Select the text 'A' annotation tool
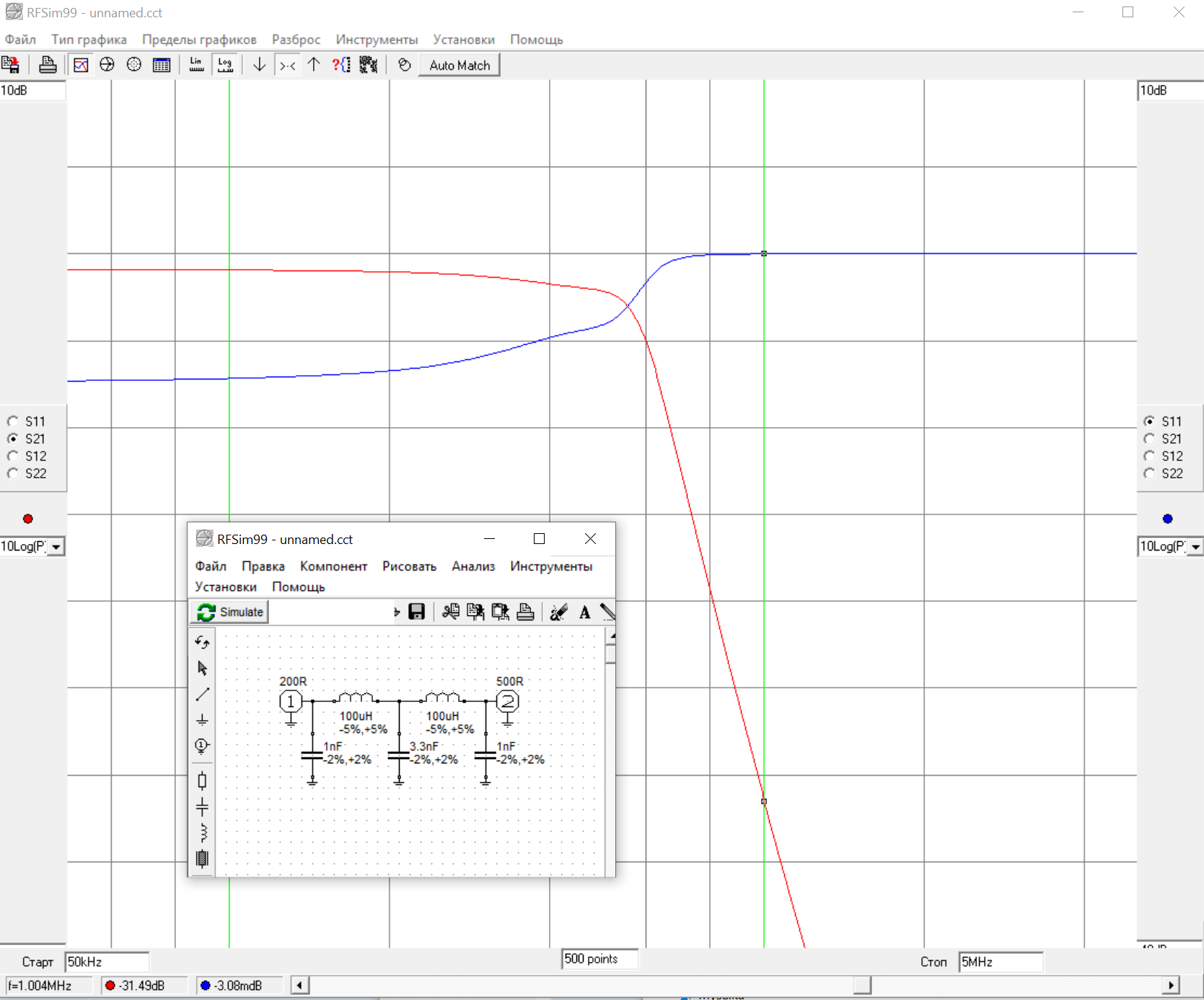This screenshot has height=1000, width=1204. coord(584,613)
